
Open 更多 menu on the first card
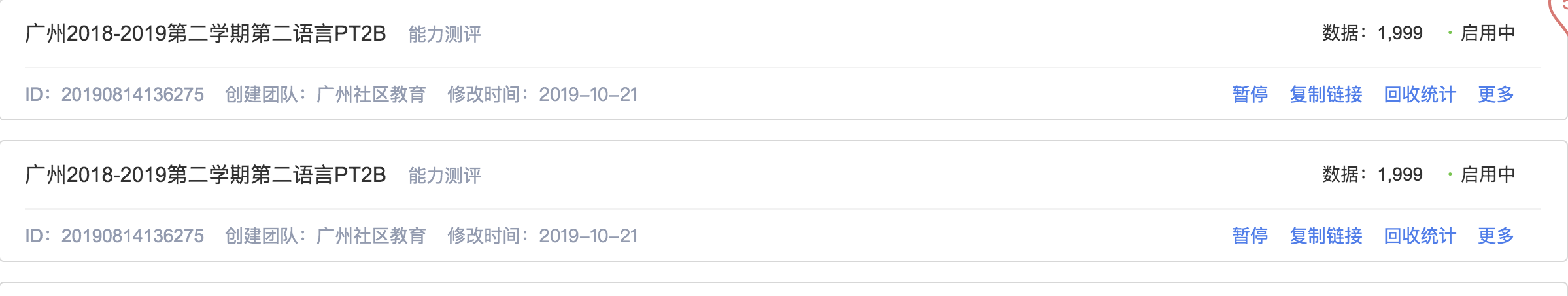[1495, 94]
